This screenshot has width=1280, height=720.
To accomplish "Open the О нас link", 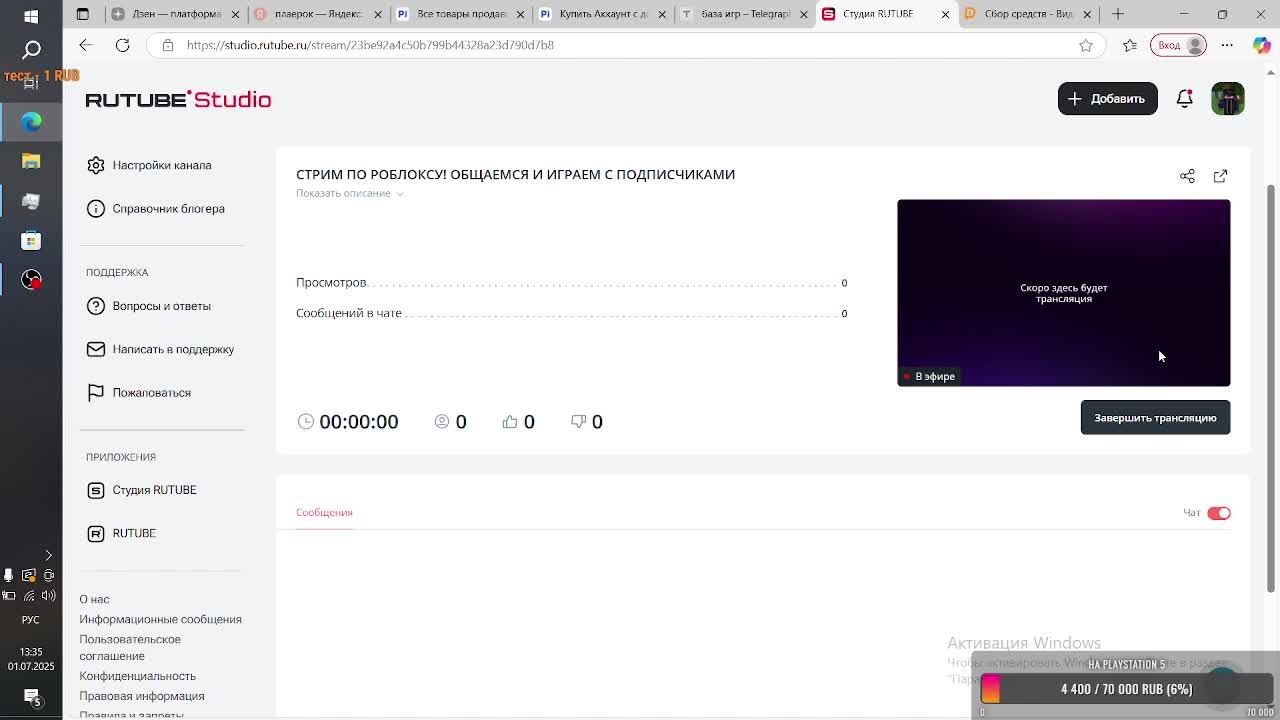I will click(94, 599).
